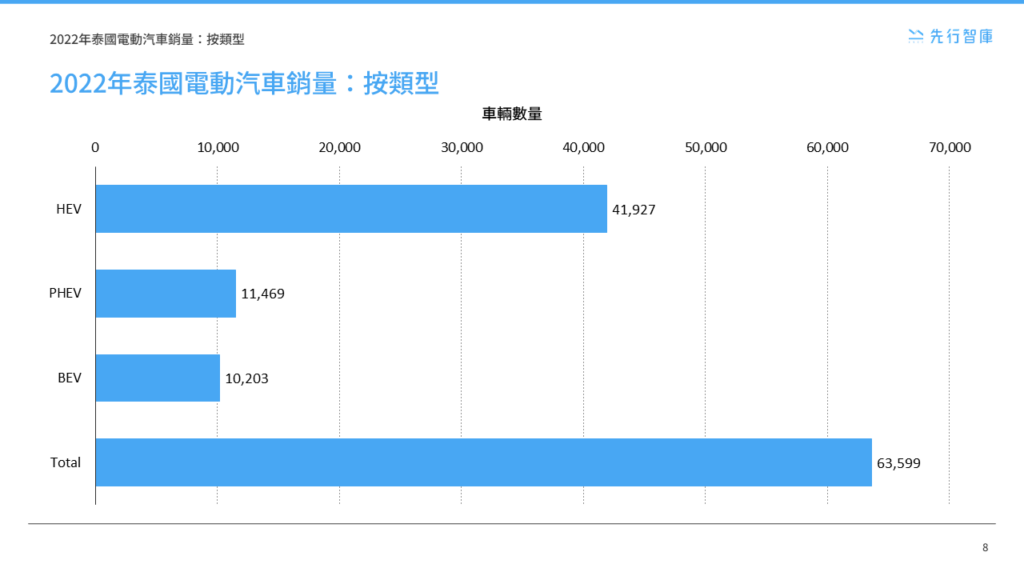Click the 11,469 data label
This screenshot has height=576, width=1024.
(x=263, y=294)
